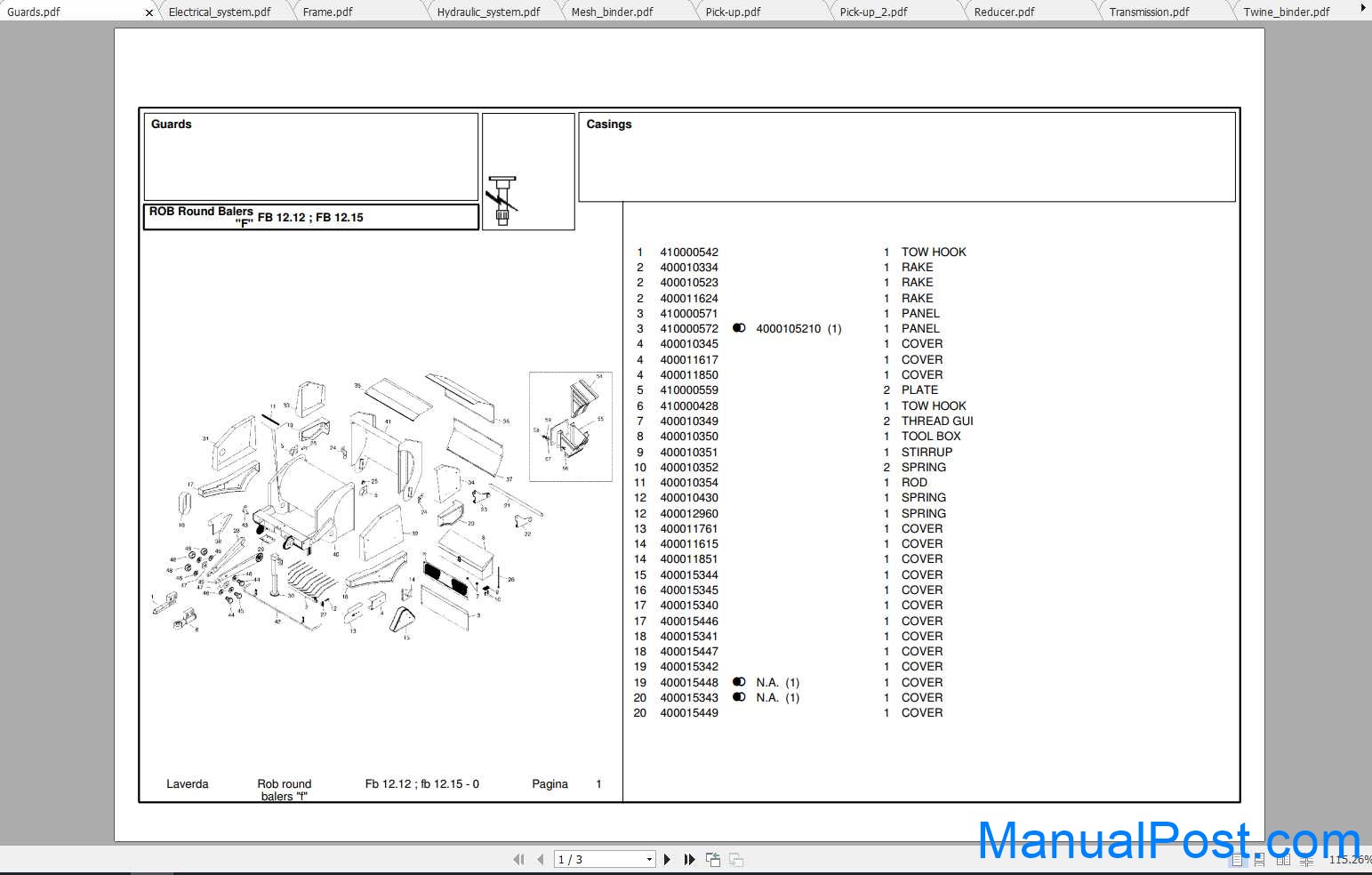Click the replacement marker next to 410000572
This screenshot has width=1372, height=875.
739,328
